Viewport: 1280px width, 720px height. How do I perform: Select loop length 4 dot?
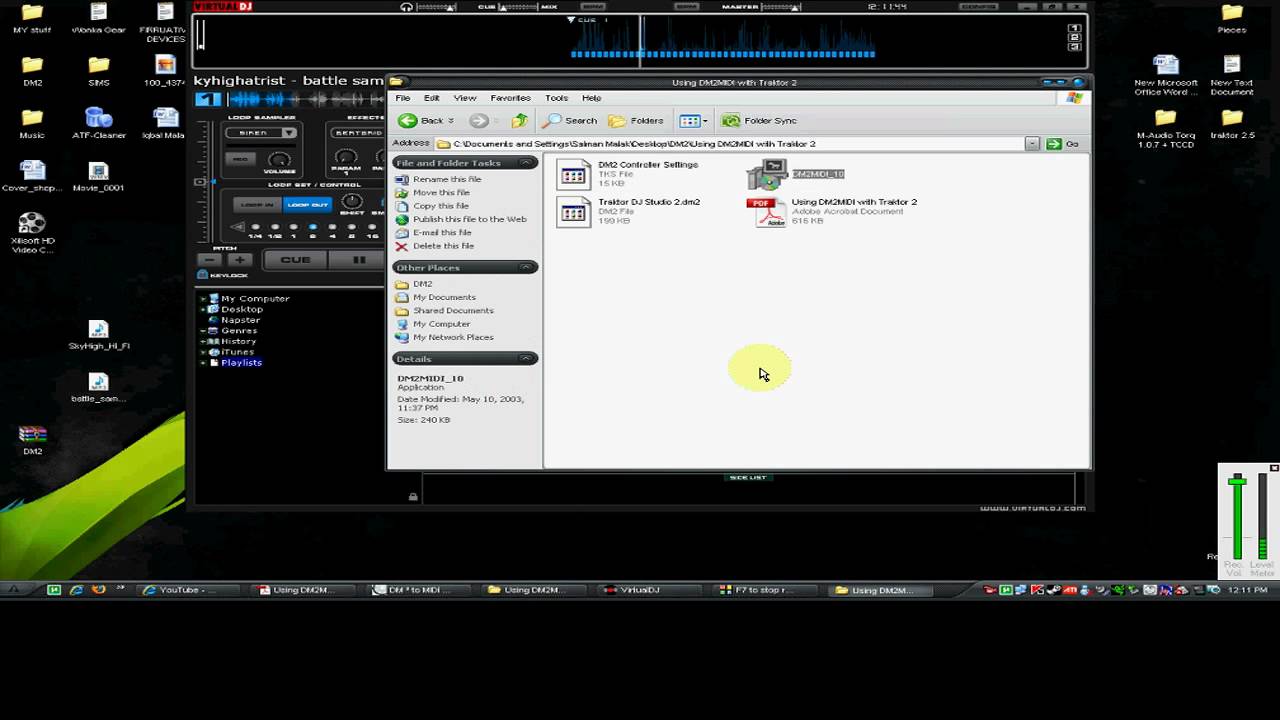(x=332, y=227)
